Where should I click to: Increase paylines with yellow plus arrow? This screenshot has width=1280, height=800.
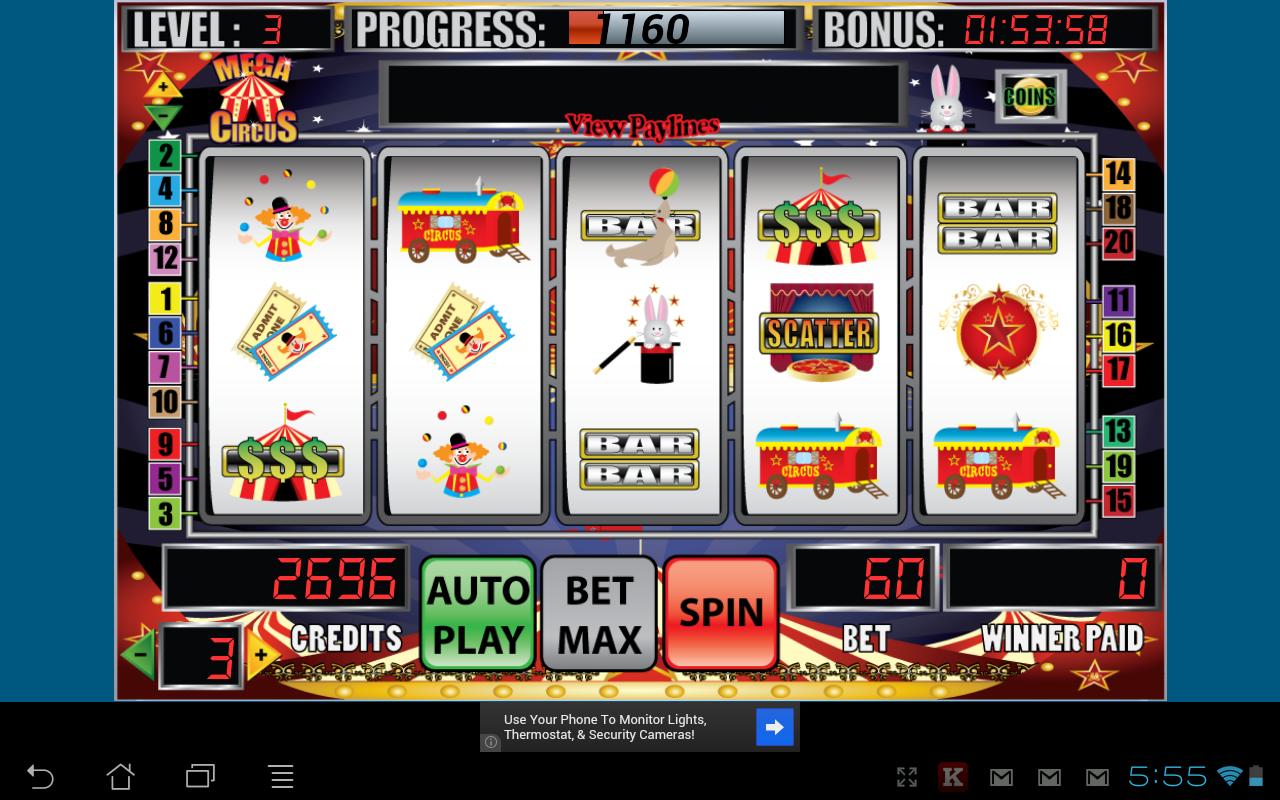click(x=163, y=89)
